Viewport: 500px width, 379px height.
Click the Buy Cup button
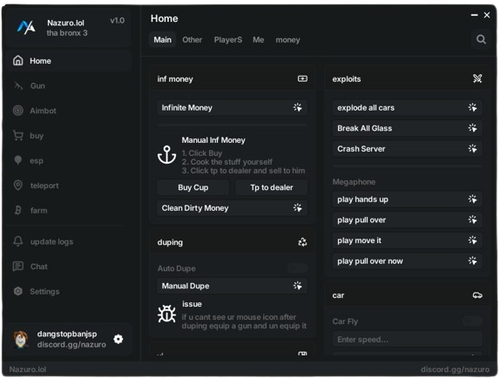point(193,187)
